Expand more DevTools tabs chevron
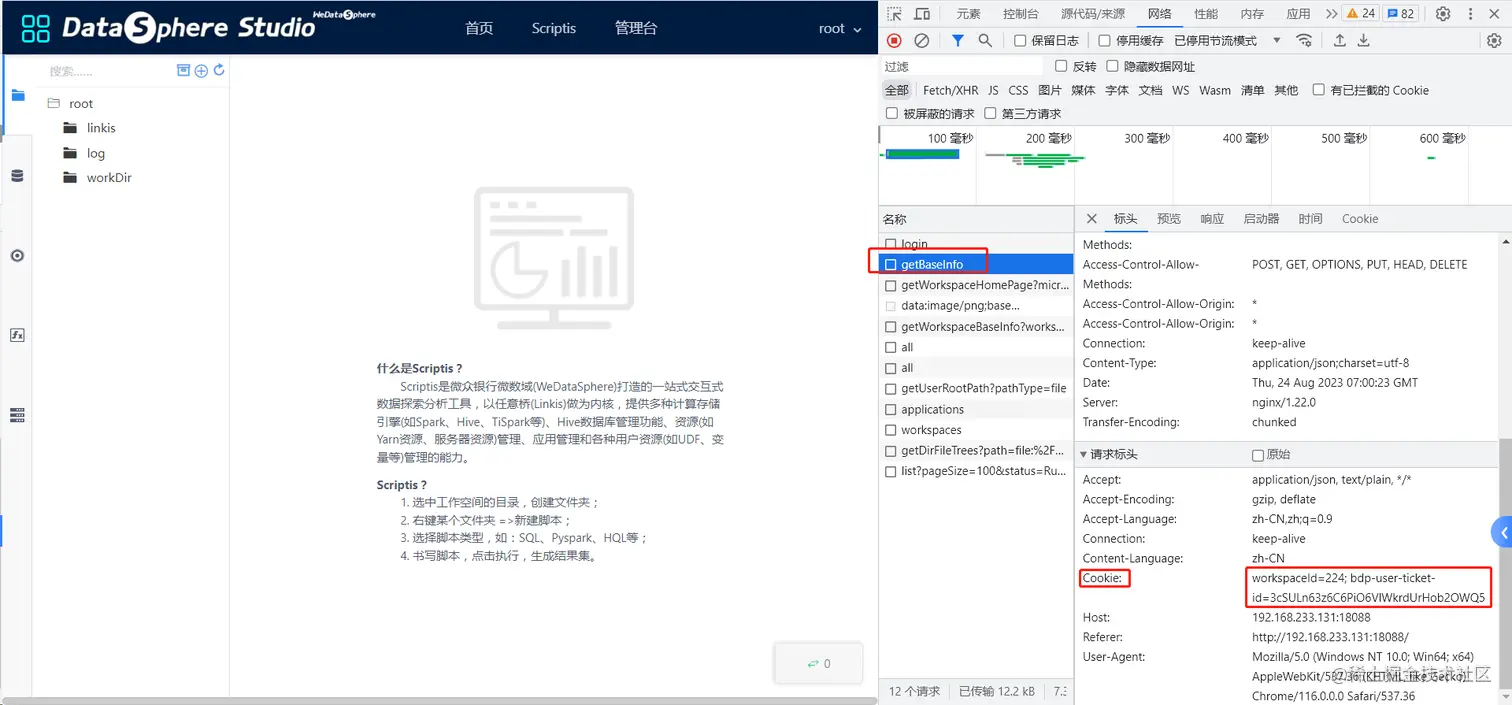This screenshot has width=1512, height=705. coord(1331,14)
